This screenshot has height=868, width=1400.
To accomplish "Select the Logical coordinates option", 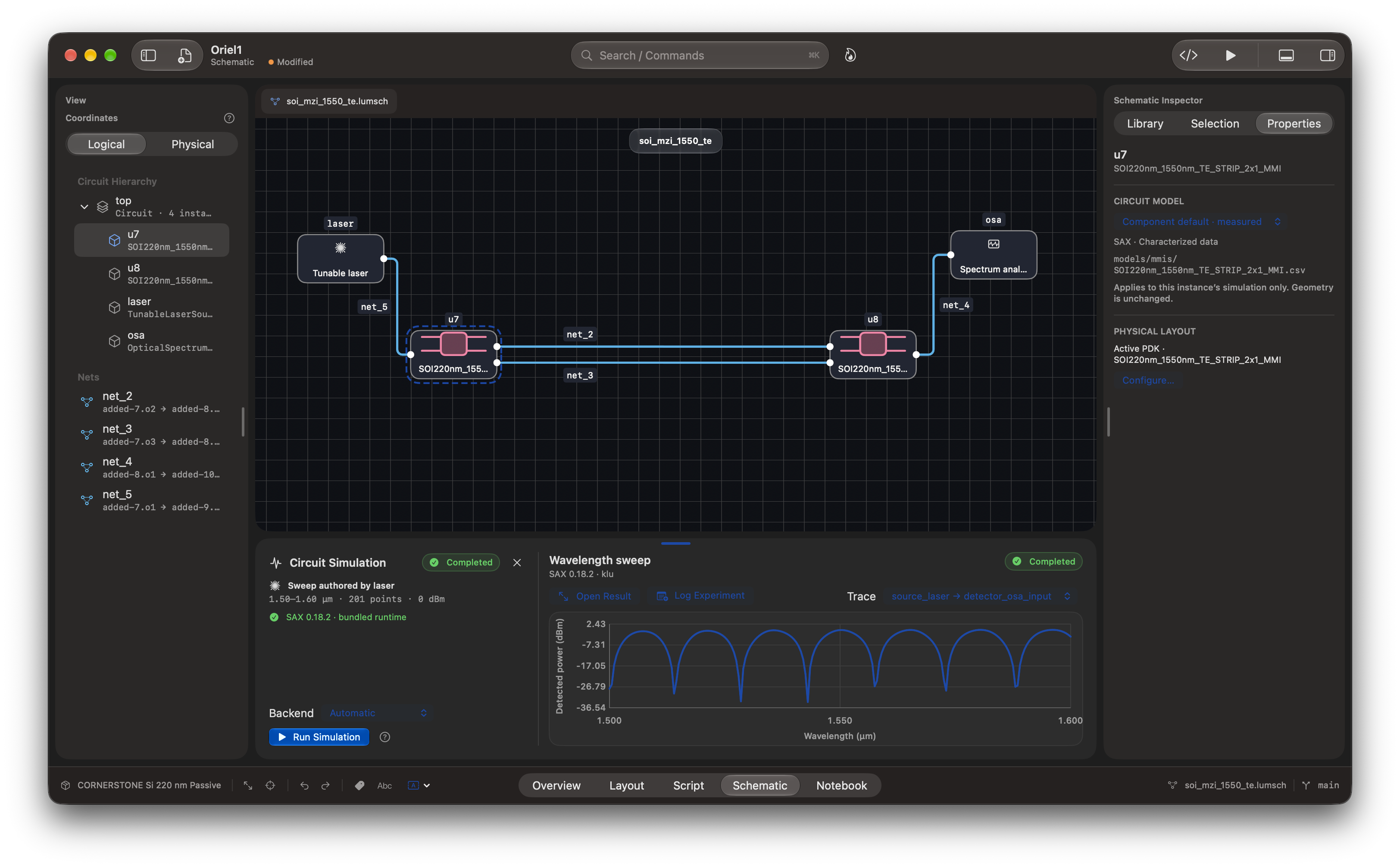I will [106, 144].
